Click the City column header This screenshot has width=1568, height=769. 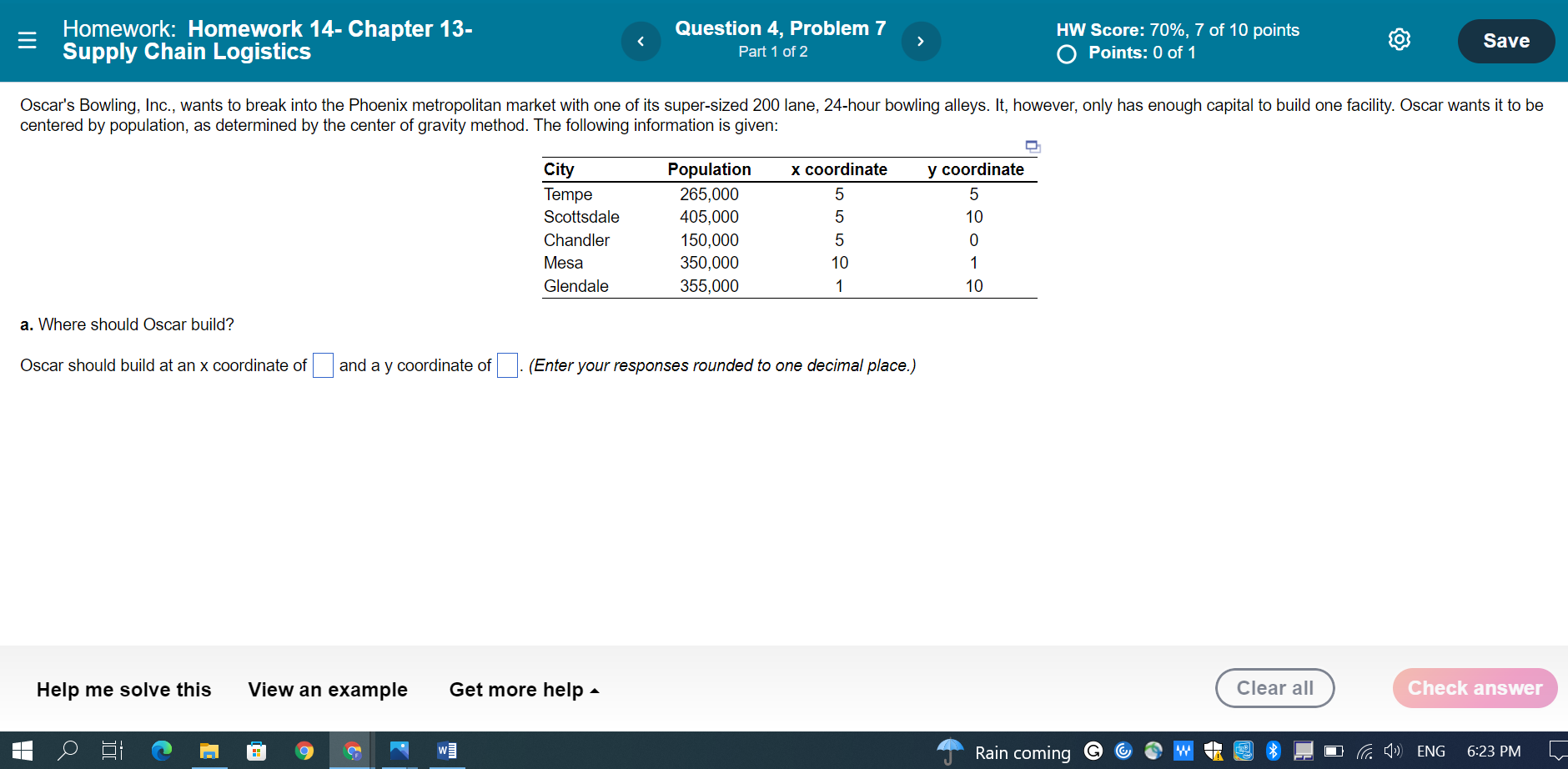coord(559,169)
